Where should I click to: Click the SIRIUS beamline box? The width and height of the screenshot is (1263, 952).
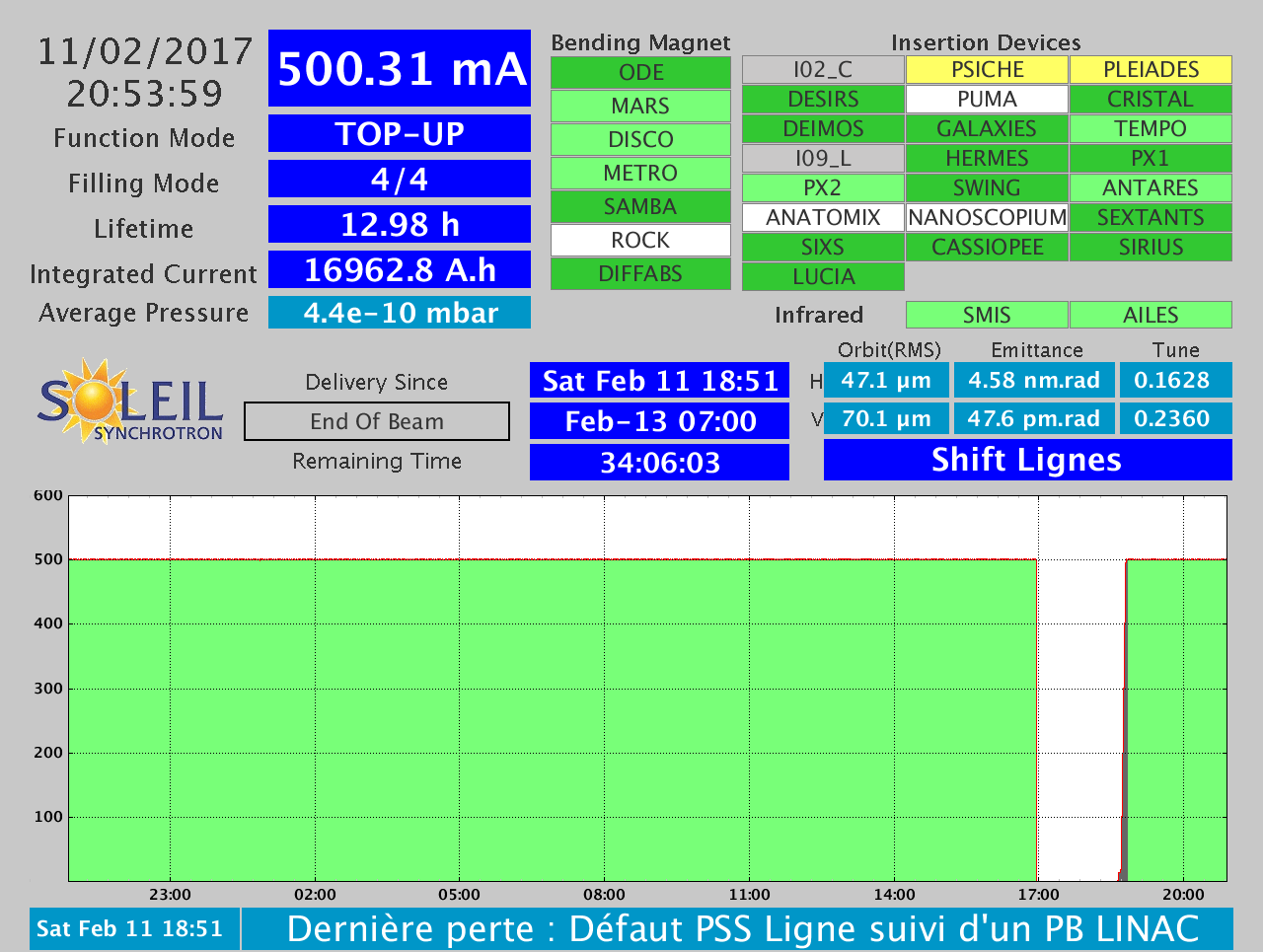pyautogui.click(x=1151, y=247)
